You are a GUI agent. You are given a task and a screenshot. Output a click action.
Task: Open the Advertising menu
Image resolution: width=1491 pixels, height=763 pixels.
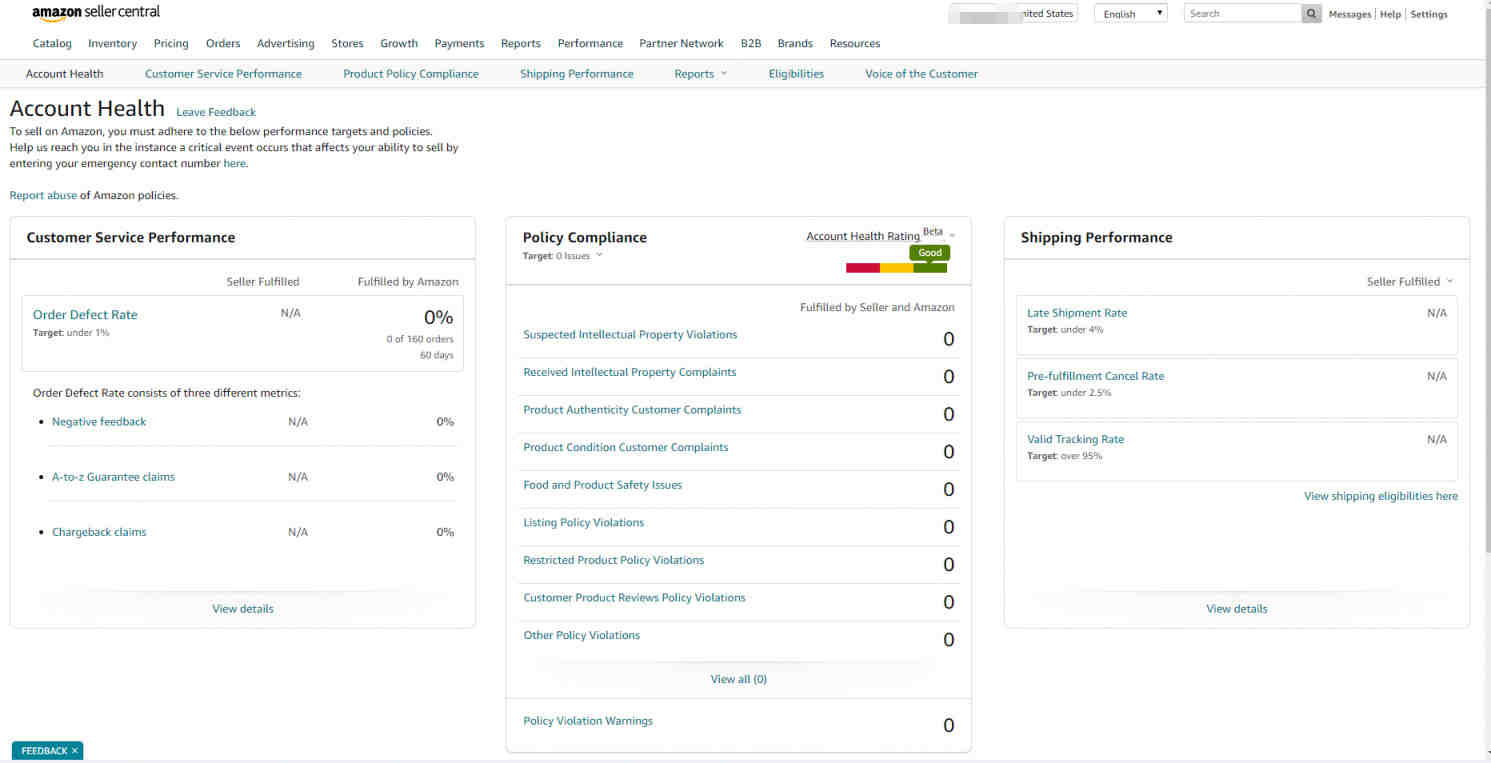pyautogui.click(x=285, y=44)
